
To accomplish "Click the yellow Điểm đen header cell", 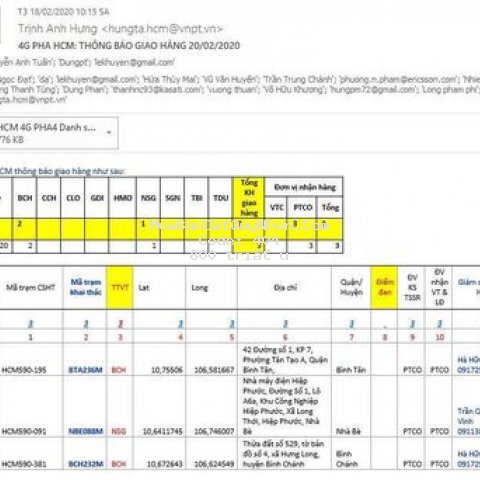I will pyautogui.click(x=384, y=288).
